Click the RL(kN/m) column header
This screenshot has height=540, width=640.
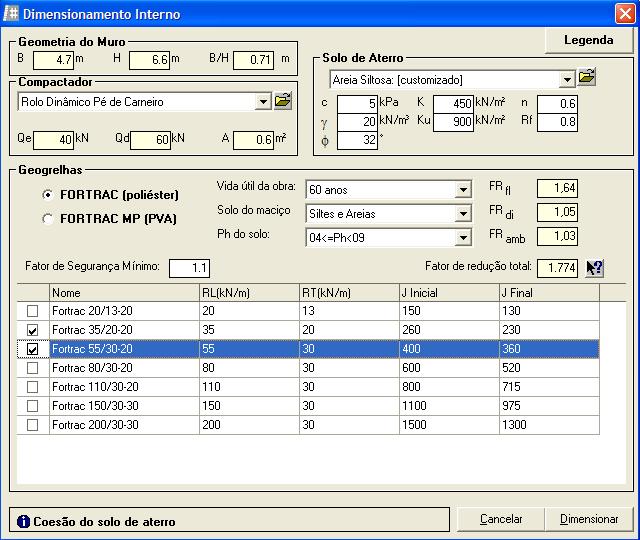249,293
